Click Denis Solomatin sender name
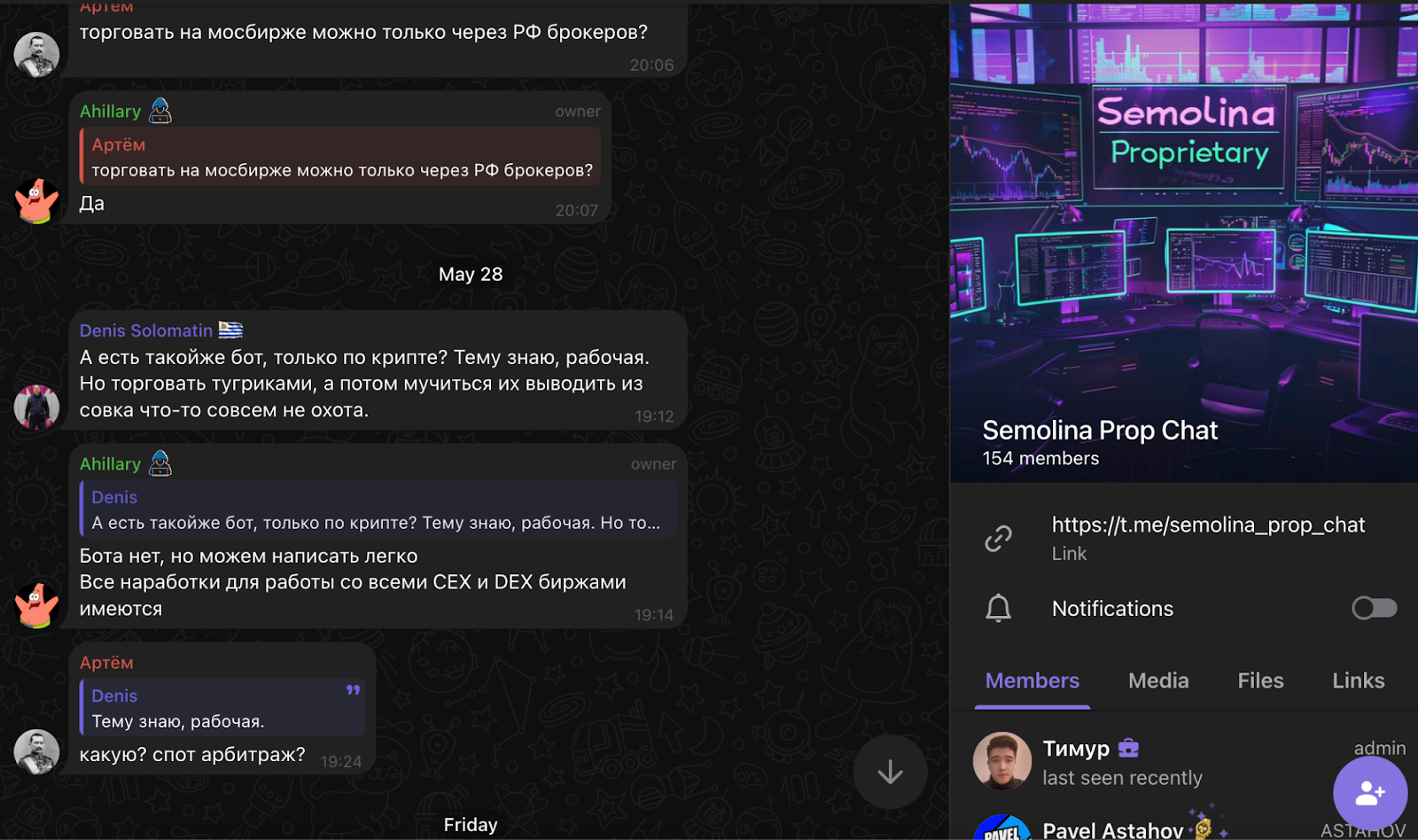The image size is (1418, 840). [x=146, y=331]
